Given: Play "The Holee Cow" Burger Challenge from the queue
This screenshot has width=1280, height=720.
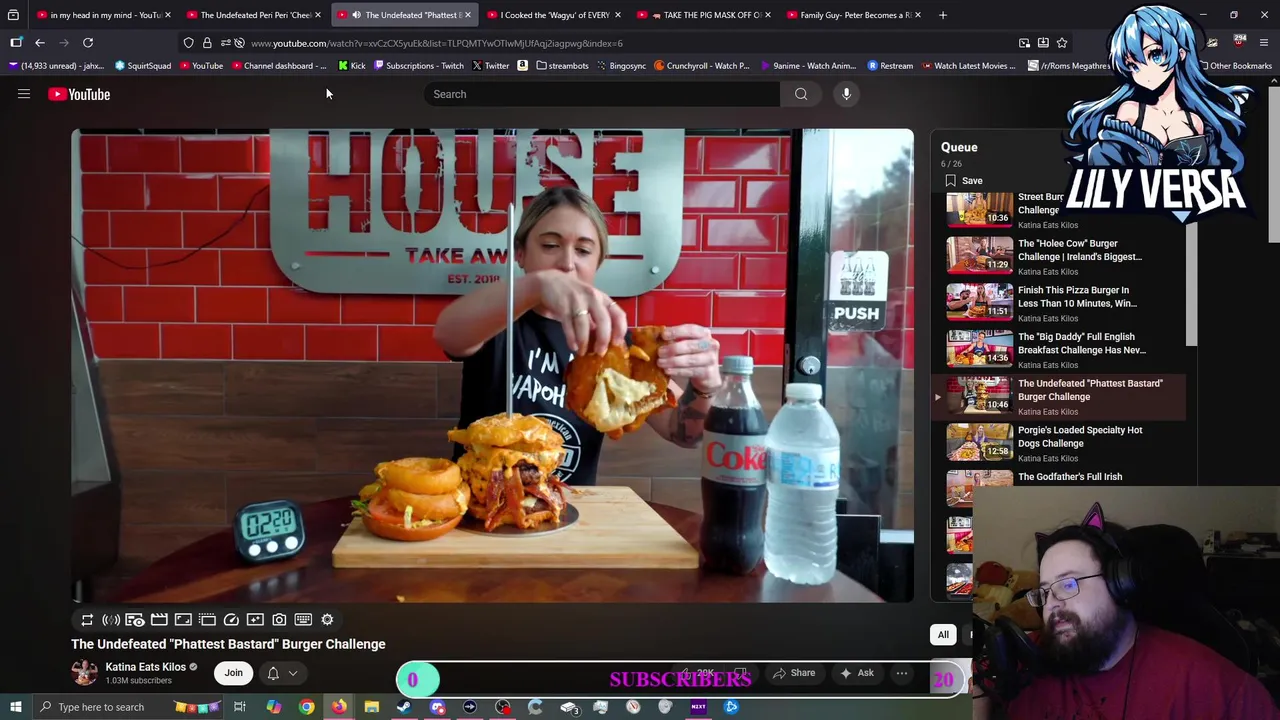Looking at the screenshot, I should (x=1060, y=257).
